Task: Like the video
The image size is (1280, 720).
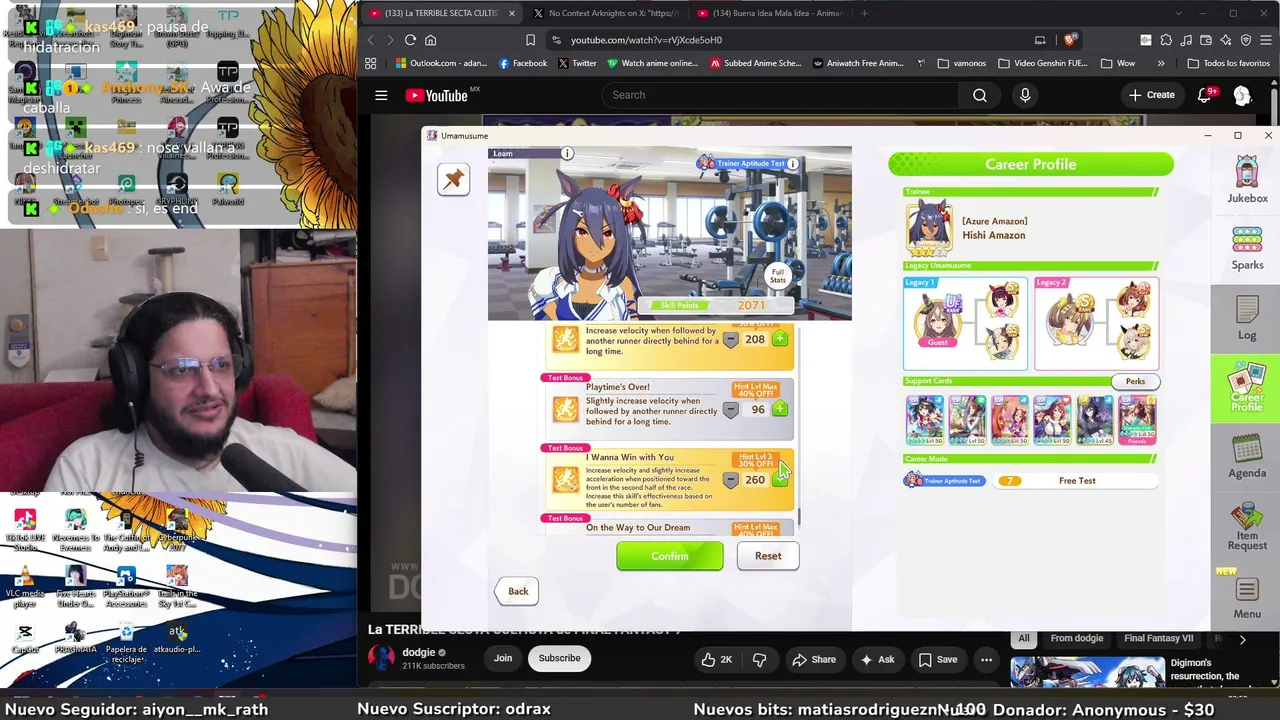Action: tap(717, 659)
